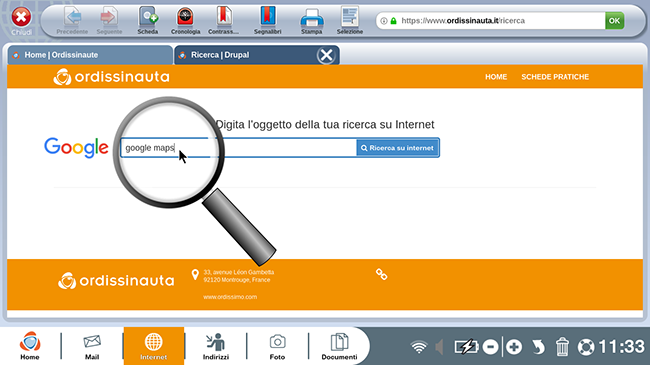
Task: Click the trash bin icon
Action: click(562, 346)
